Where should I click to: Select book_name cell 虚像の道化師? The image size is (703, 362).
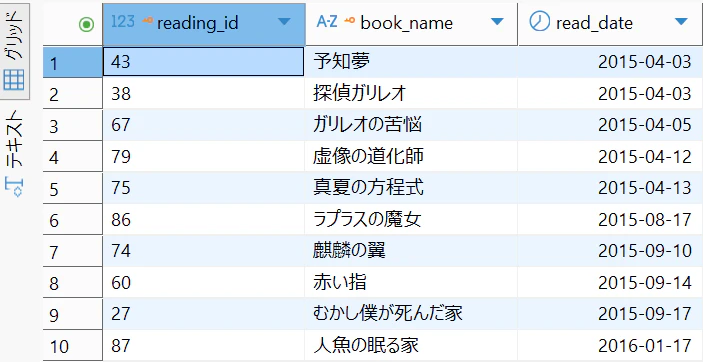click(412, 157)
